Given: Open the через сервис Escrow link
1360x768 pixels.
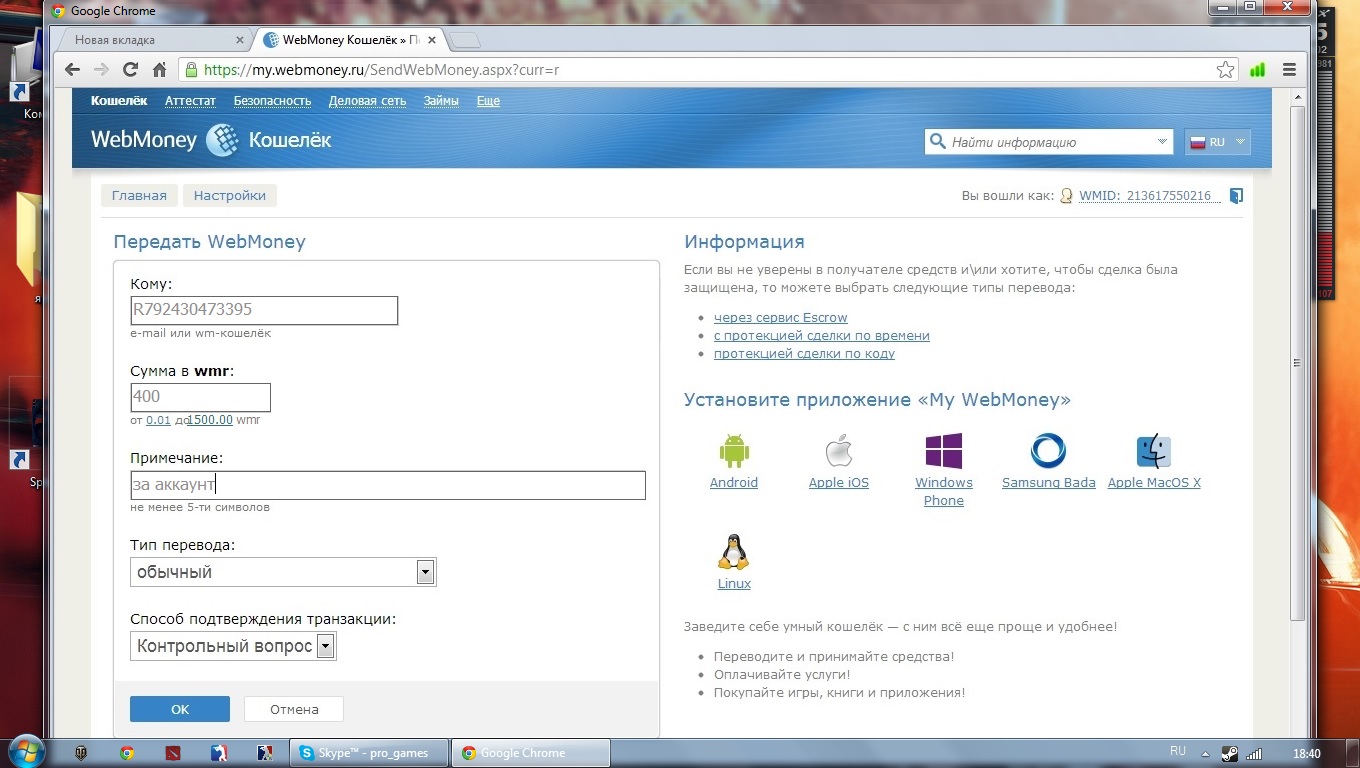Looking at the screenshot, I should [781, 318].
